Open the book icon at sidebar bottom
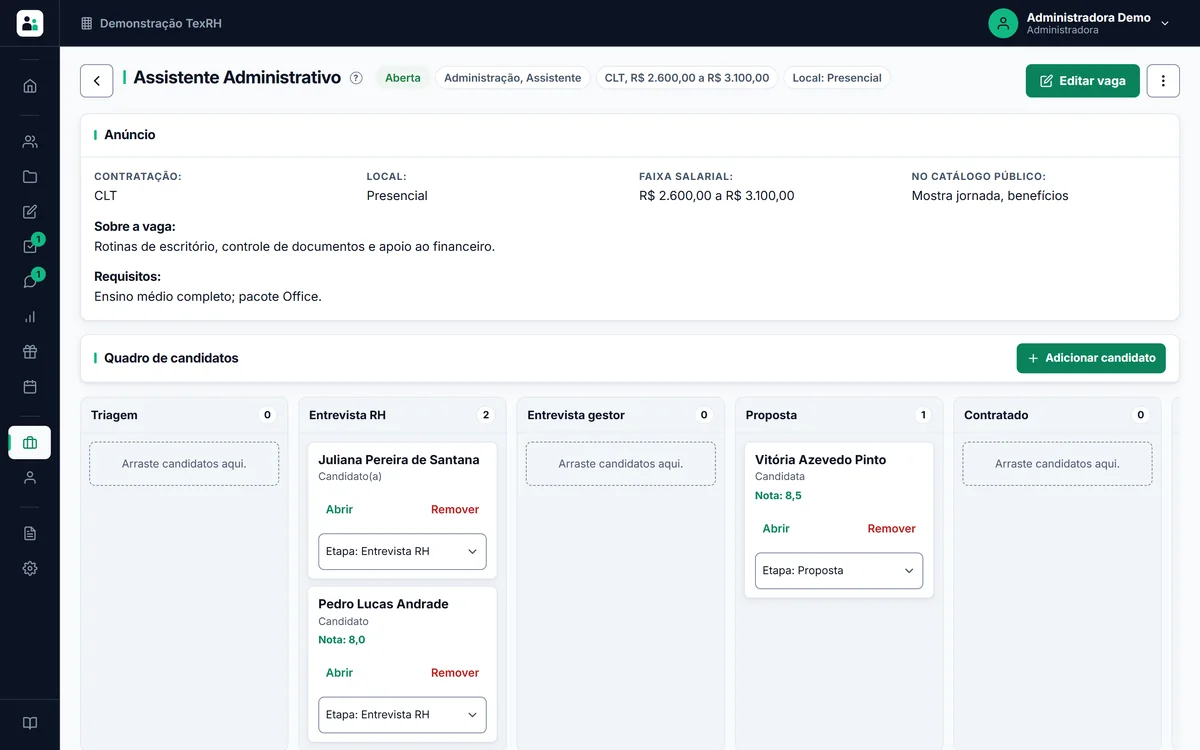The image size is (1200, 750). coord(30,723)
